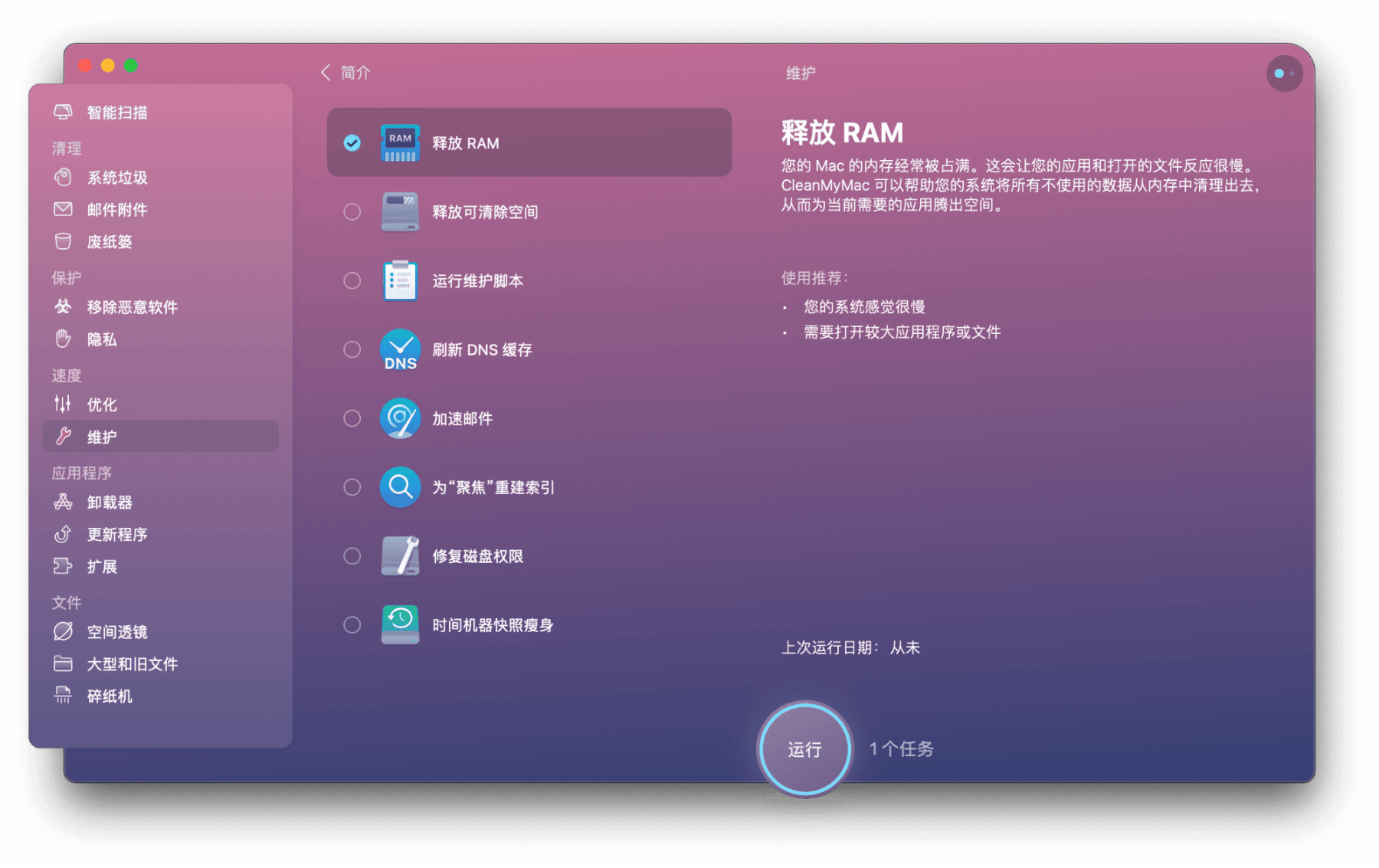Viewport: 1379px width, 868px height.
Task: Select the 加速邮件 radio circle
Action: 352,418
